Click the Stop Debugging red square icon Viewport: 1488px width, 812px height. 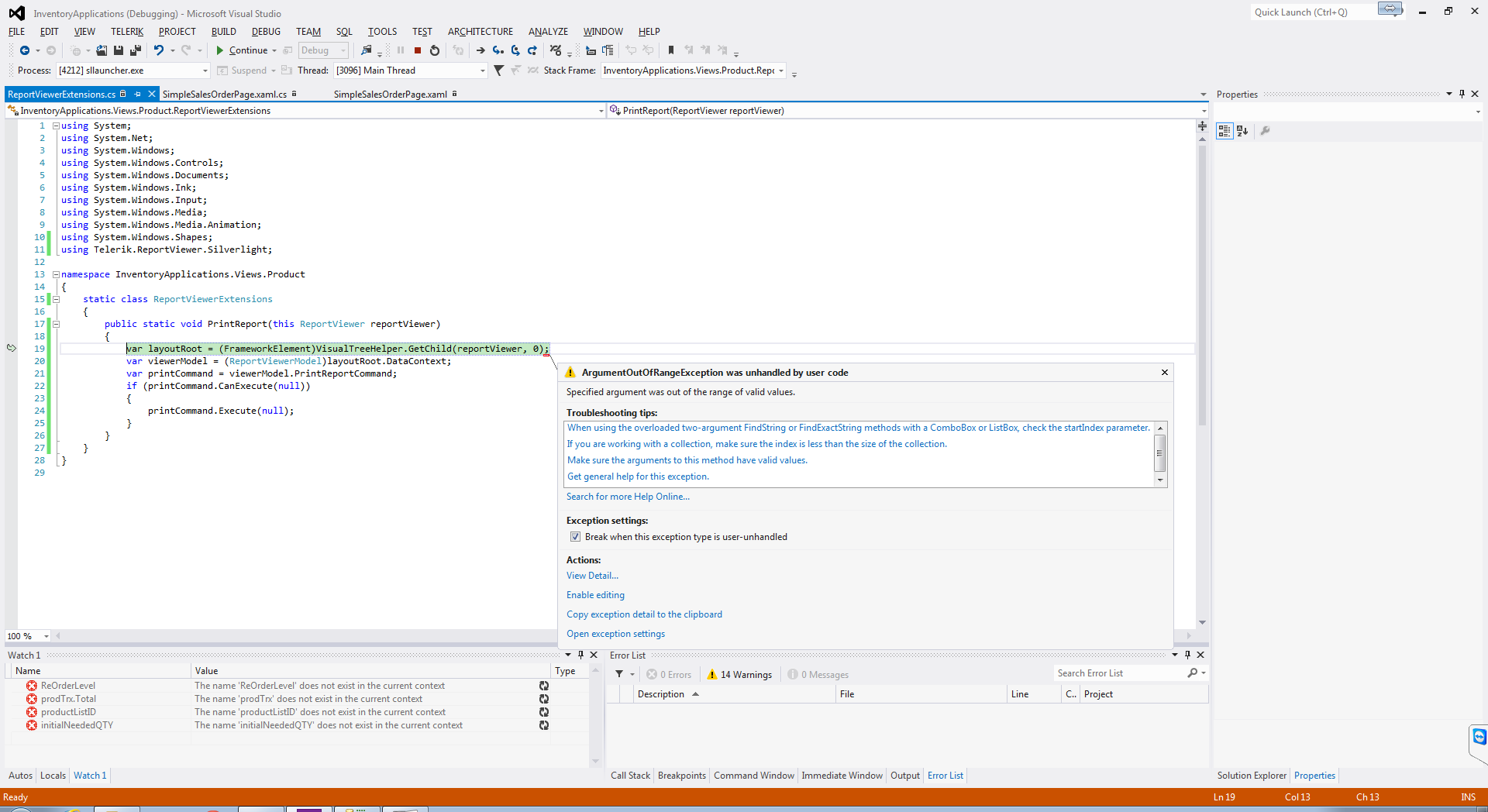click(418, 50)
